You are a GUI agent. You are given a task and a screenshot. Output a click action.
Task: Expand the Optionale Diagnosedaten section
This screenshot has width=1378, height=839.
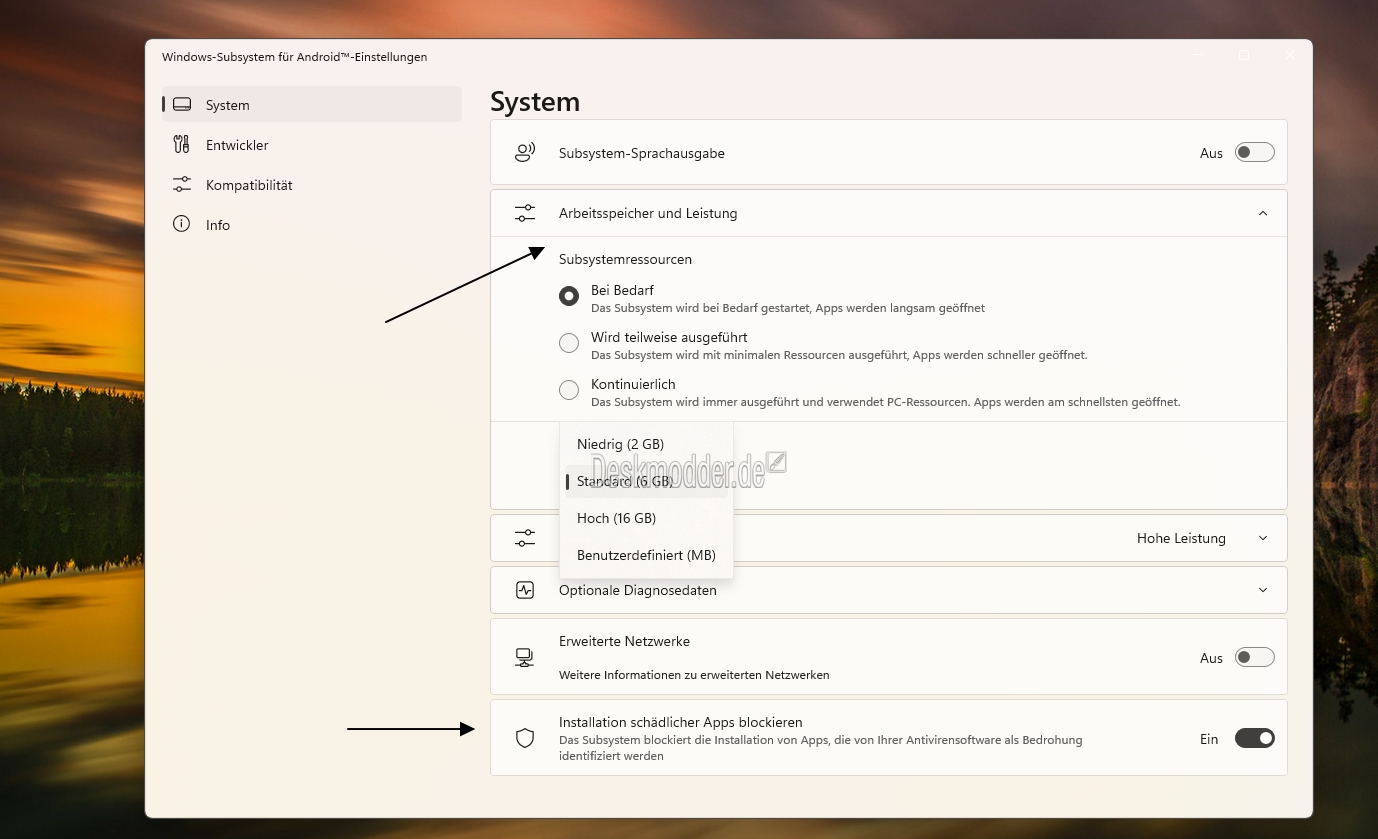[1262, 590]
